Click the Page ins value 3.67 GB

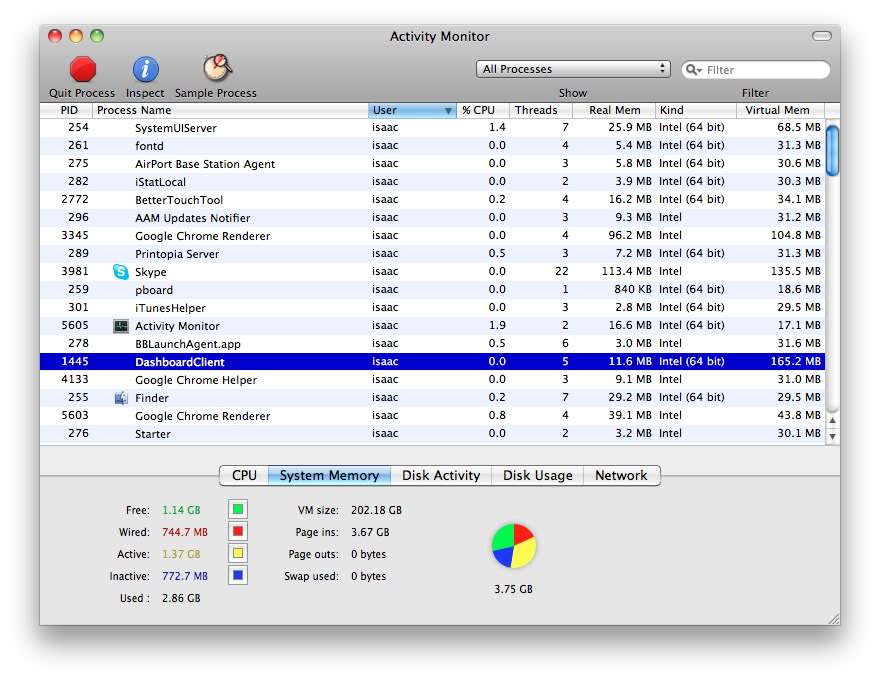pyautogui.click(x=370, y=532)
